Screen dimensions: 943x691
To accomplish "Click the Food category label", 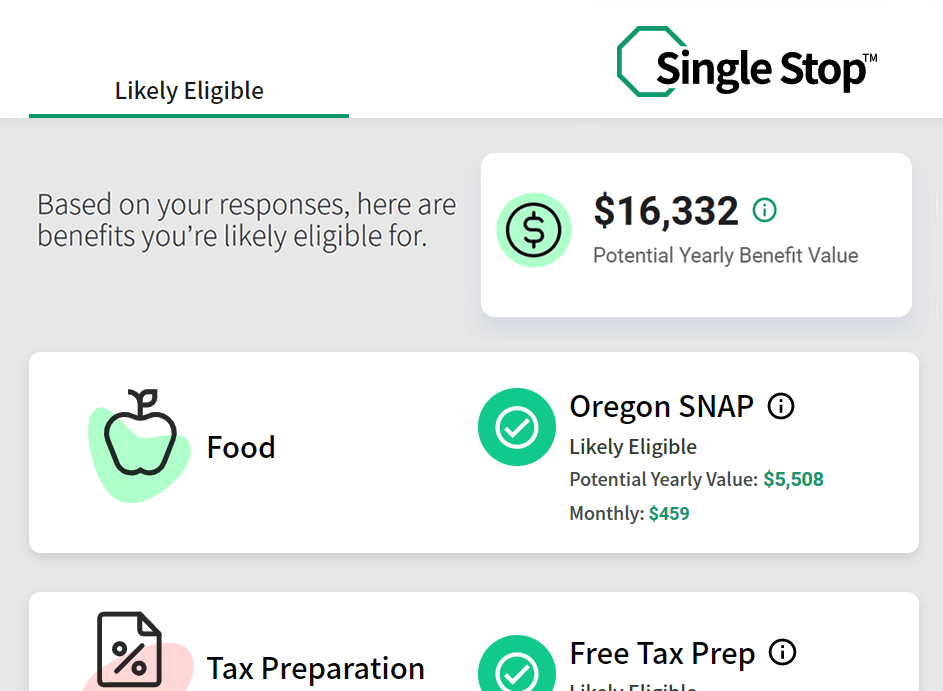I will point(241,447).
